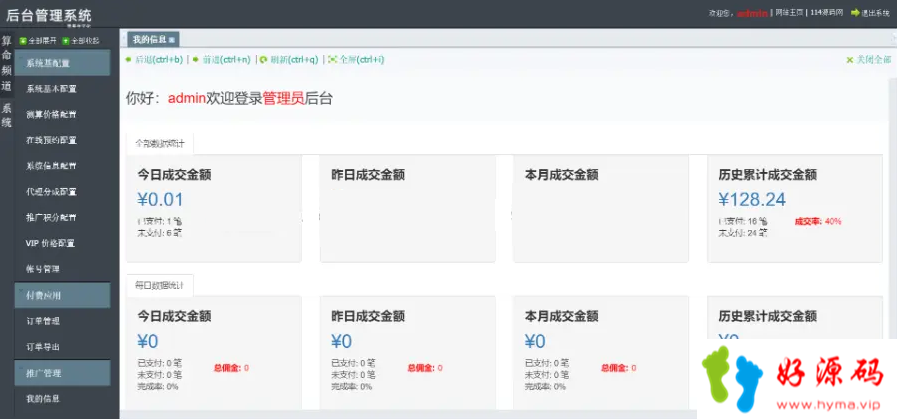Open the 网站主页 header link
Viewport: 897px width, 419px height.
pos(788,13)
